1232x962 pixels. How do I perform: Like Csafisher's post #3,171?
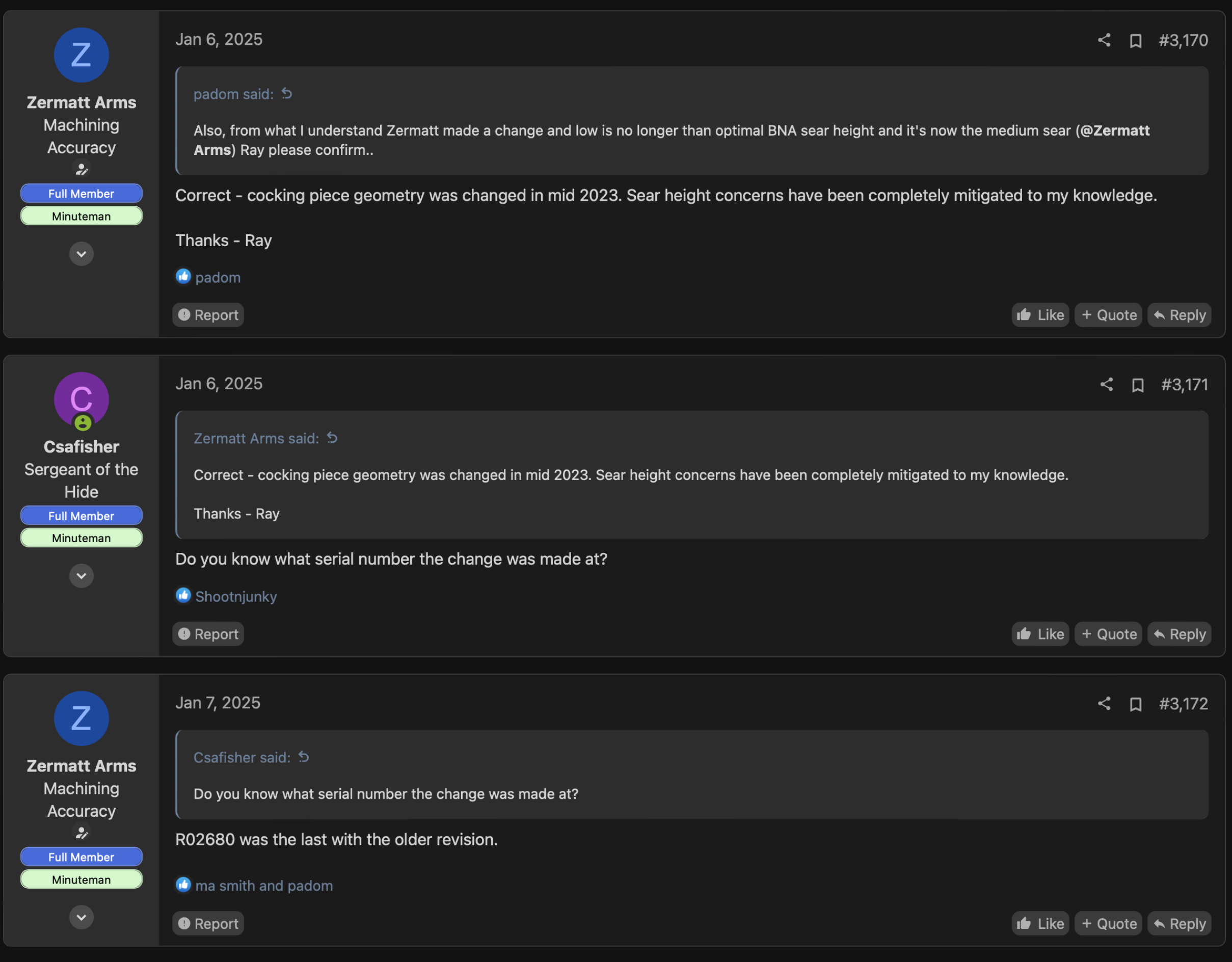[1040, 634]
